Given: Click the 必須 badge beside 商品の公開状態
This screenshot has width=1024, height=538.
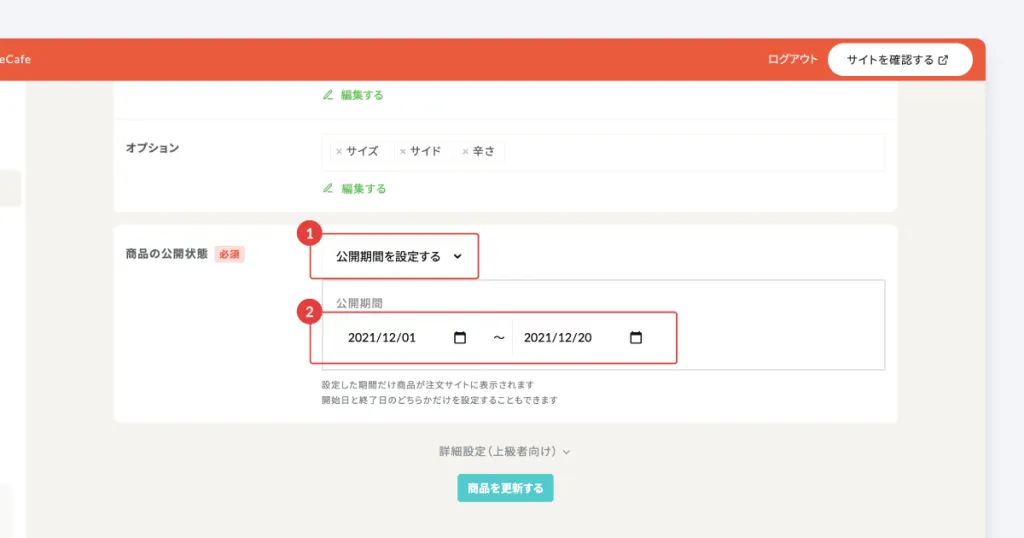Looking at the screenshot, I should (x=229, y=255).
